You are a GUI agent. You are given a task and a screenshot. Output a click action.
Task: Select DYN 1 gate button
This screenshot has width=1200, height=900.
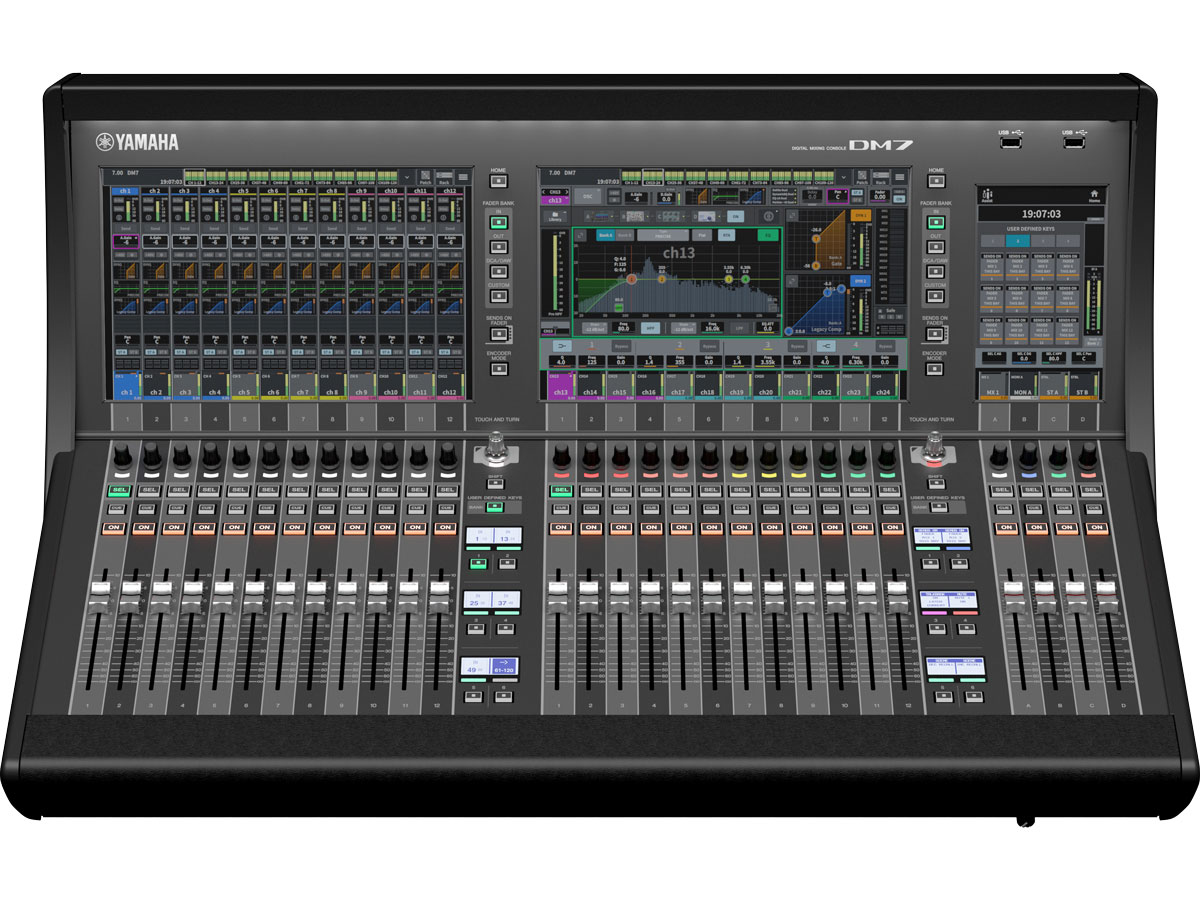[861, 215]
